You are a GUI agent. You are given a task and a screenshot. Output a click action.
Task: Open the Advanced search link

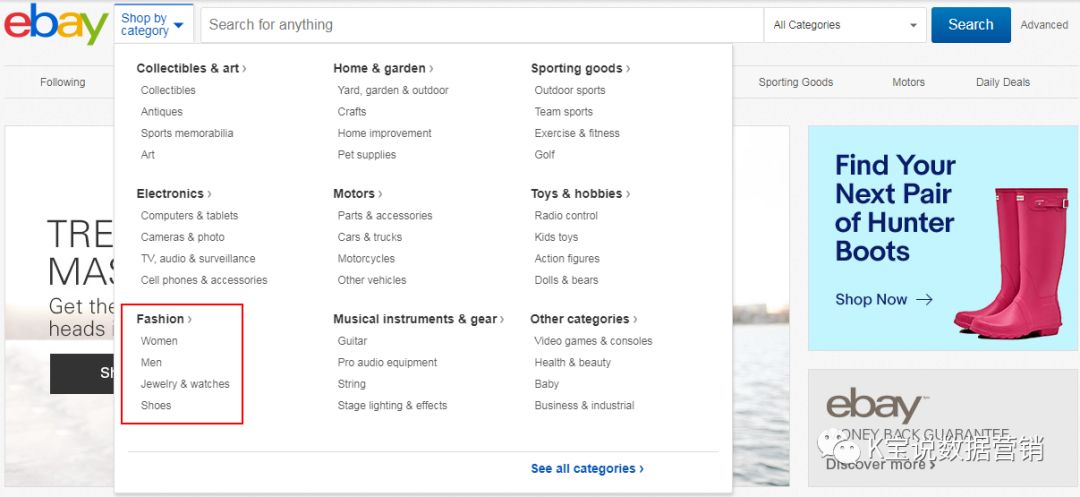(x=1044, y=25)
